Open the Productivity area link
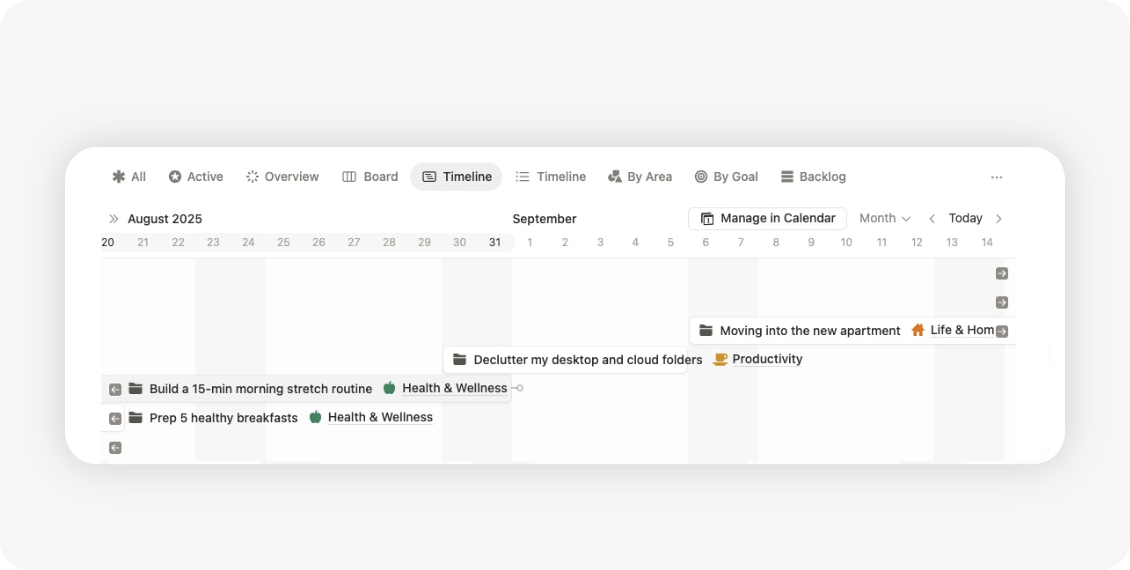1130x570 pixels. 766,360
